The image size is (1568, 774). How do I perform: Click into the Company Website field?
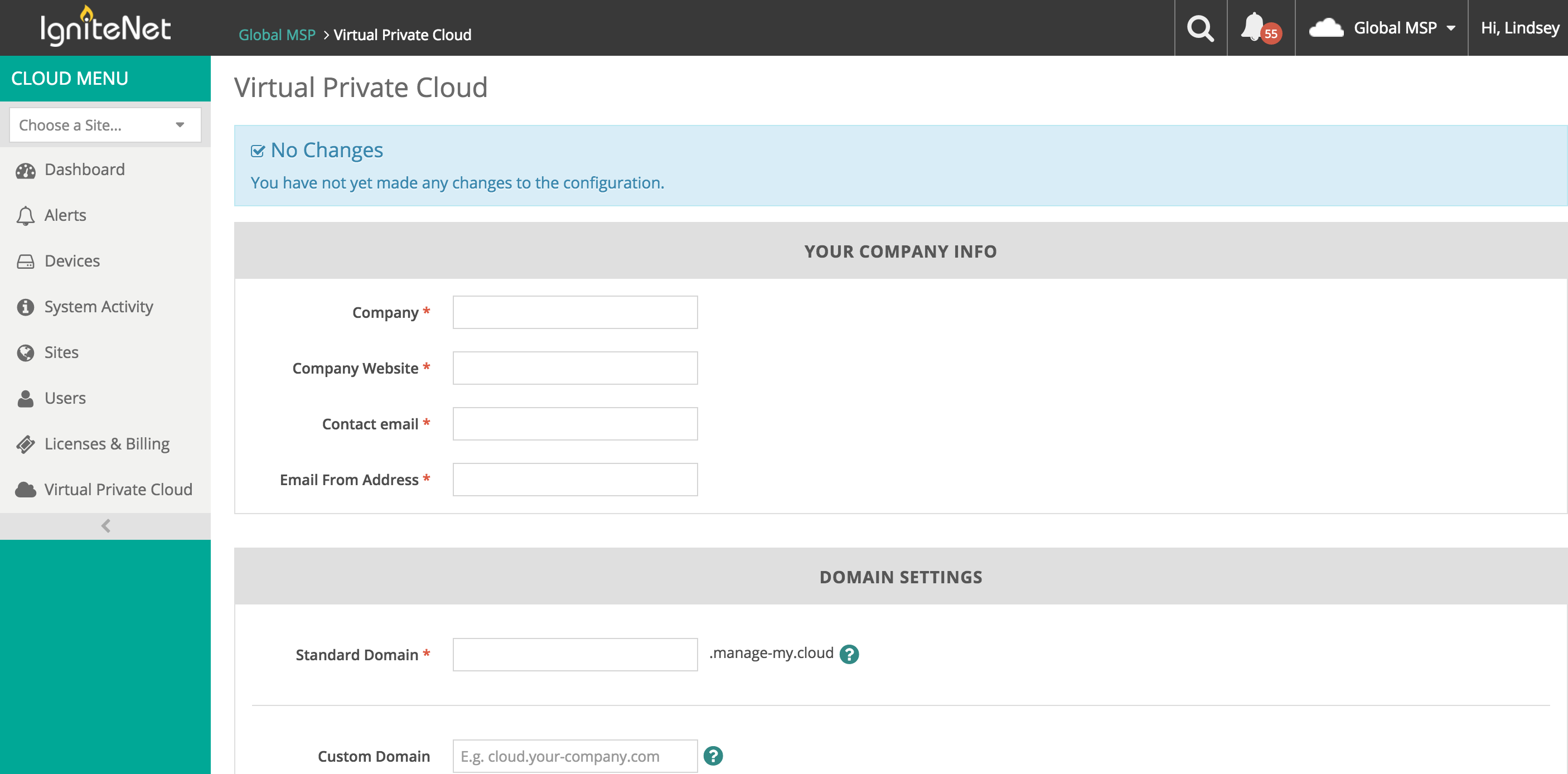coord(575,368)
